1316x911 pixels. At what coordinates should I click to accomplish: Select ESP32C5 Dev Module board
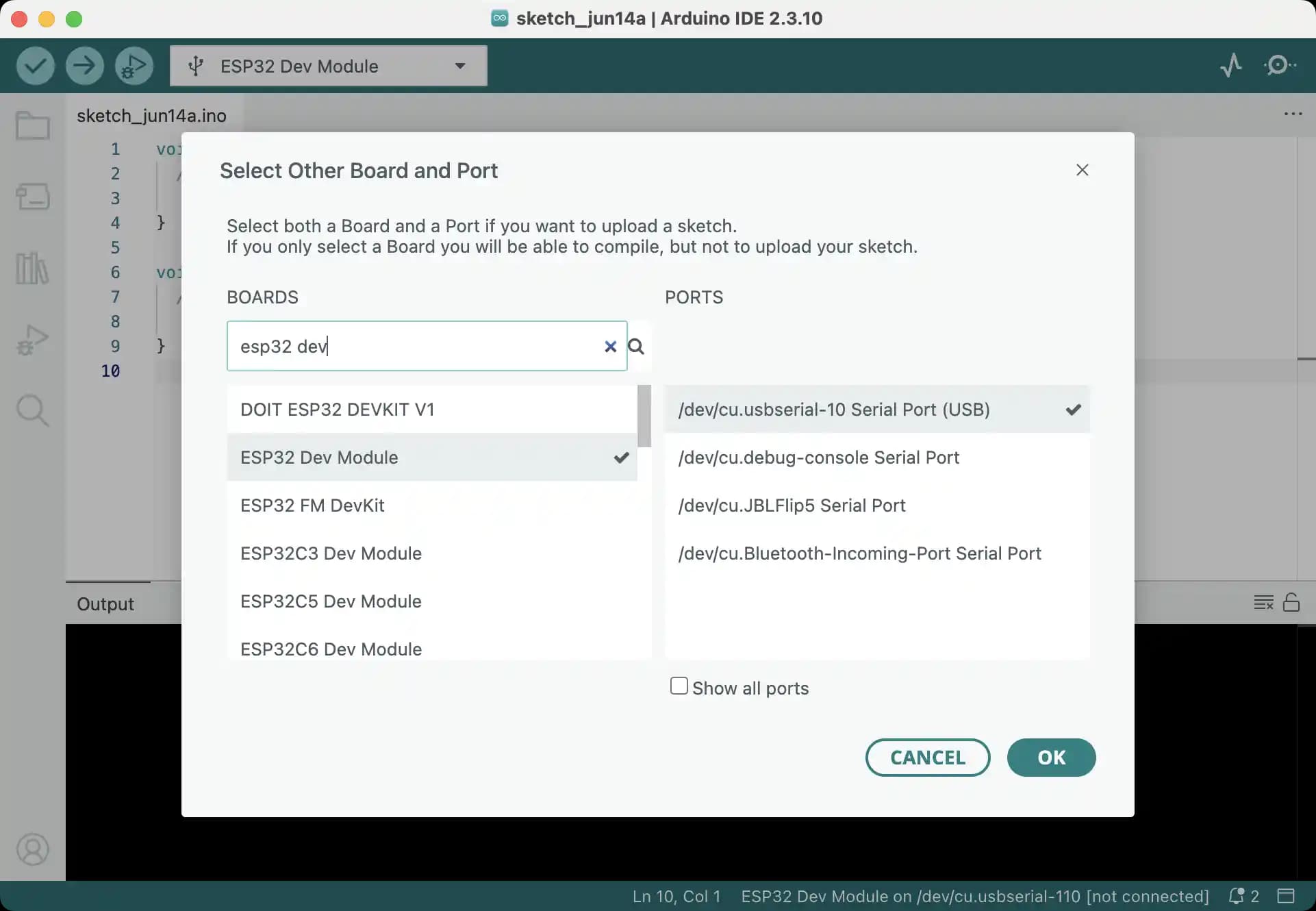coord(432,601)
